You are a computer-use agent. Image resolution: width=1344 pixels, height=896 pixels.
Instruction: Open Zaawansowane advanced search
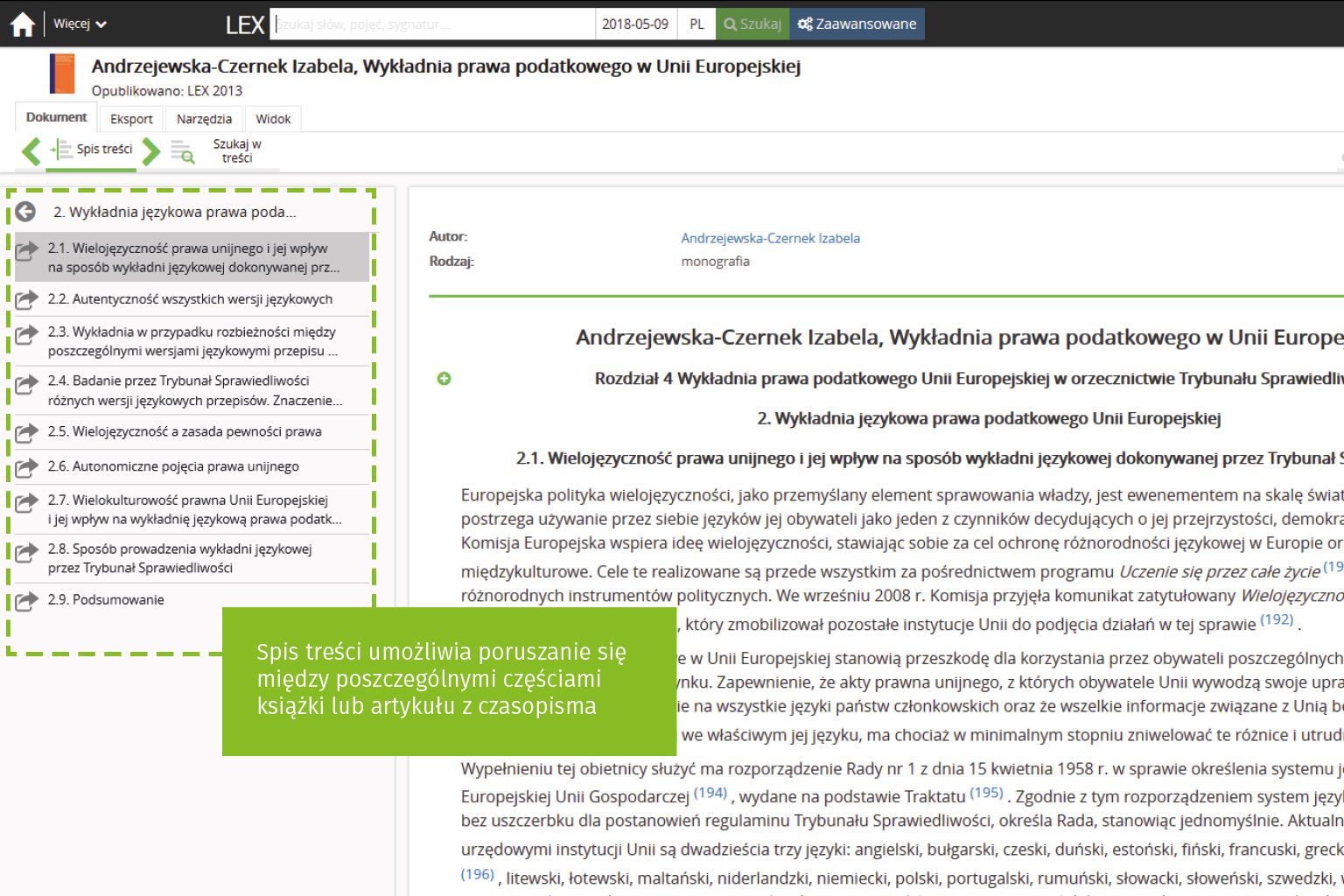pyautogui.click(x=857, y=24)
